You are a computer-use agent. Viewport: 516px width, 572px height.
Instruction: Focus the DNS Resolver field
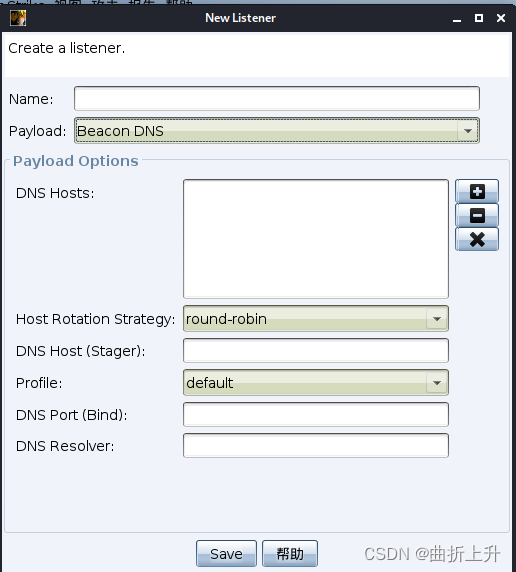pyautogui.click(x=316, y=445)
